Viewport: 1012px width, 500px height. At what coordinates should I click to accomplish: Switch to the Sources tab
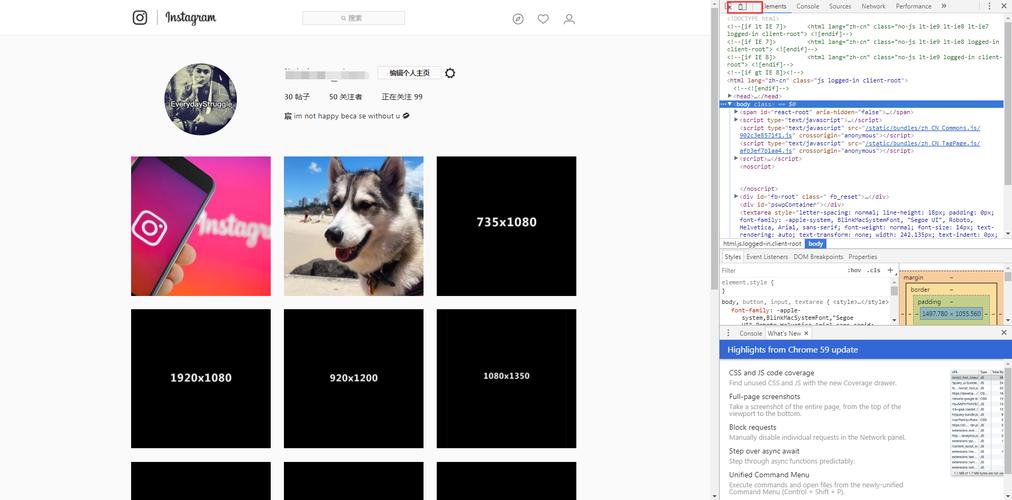tap(840, 6)
